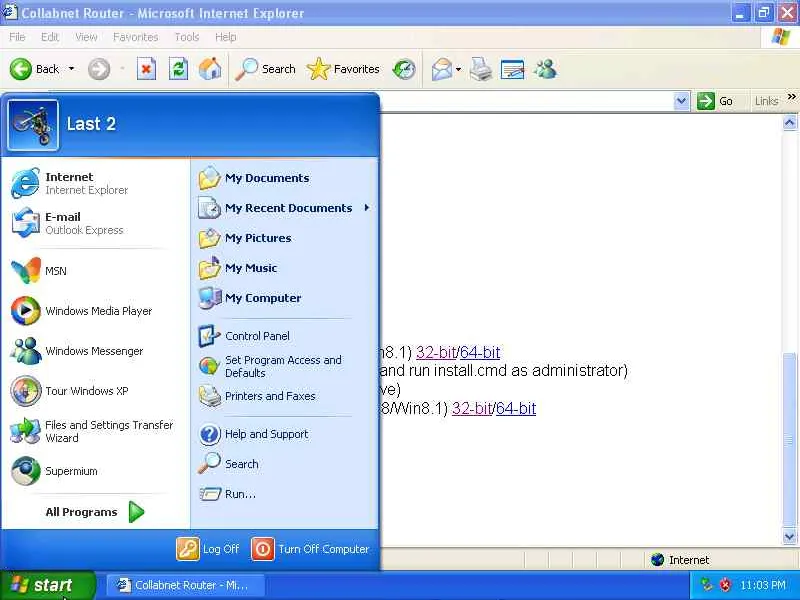Open the History toolbar icon
Image resolution: width=800 pixels, height=600 pixels.
[x=404, y=69]
